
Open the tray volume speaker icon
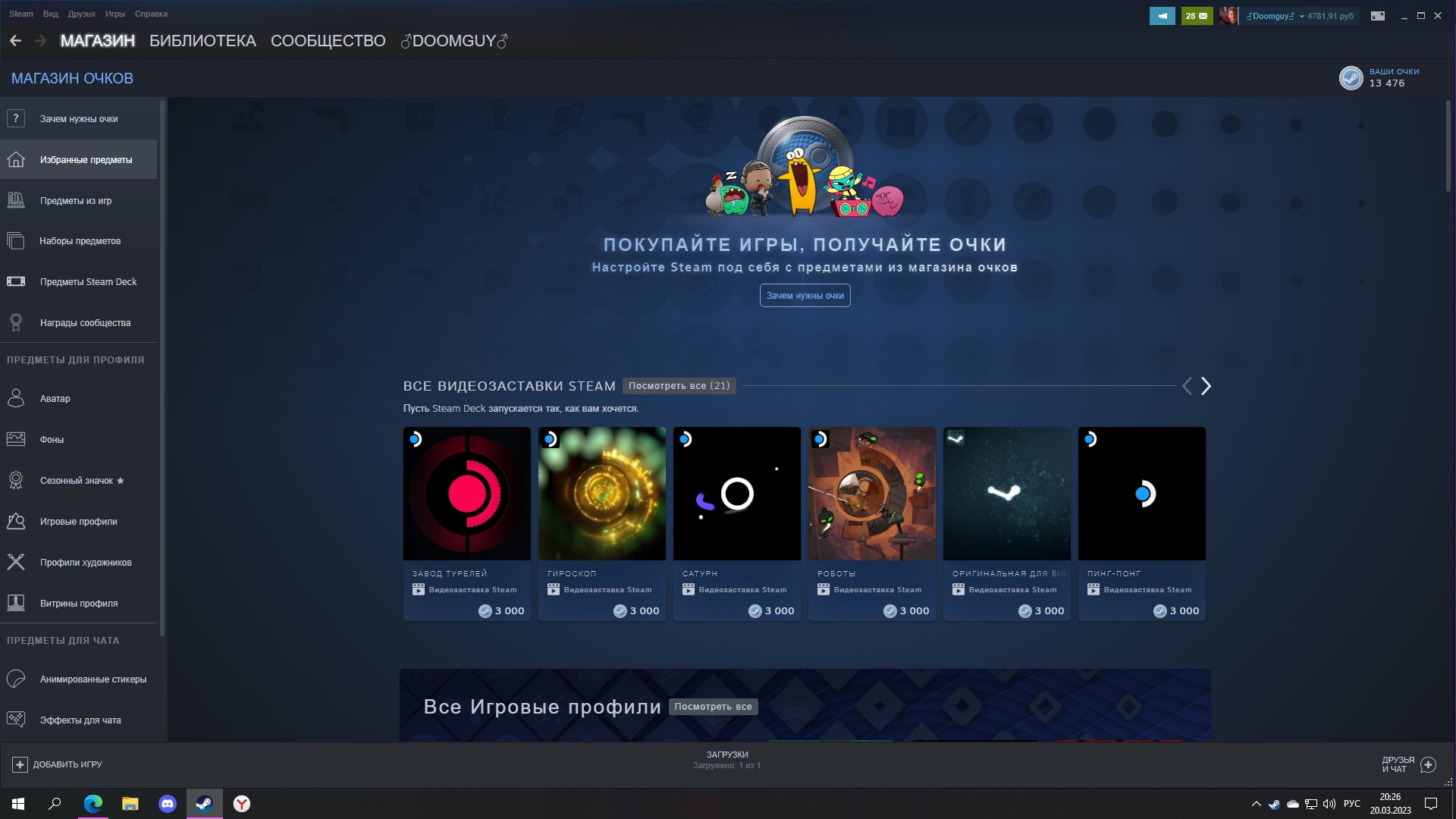[1329, 804]
